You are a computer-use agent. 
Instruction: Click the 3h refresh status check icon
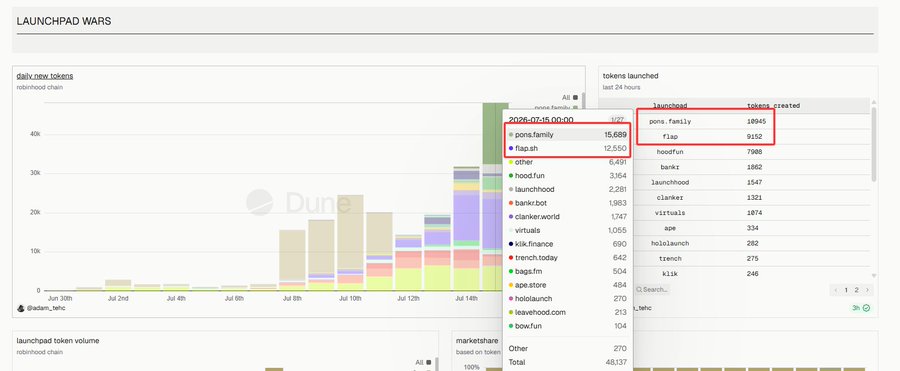866,308
